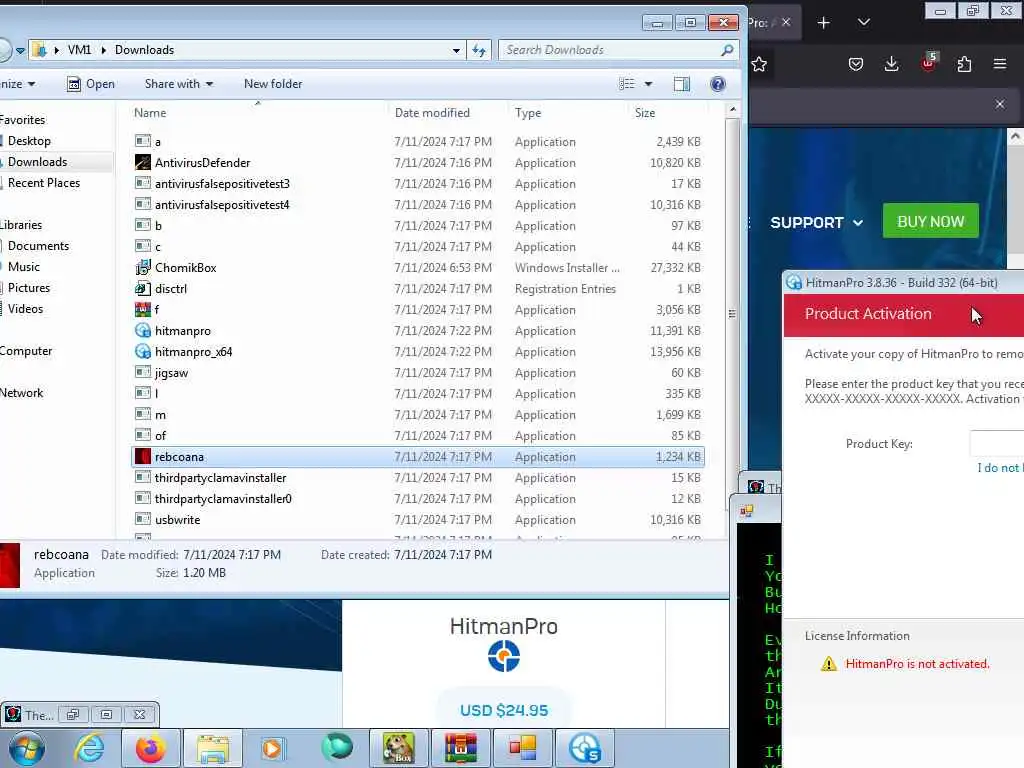Viewport: 1024px width, 768px height.
Task: Sort files by Type column
Action: click(x=528, y=113)
